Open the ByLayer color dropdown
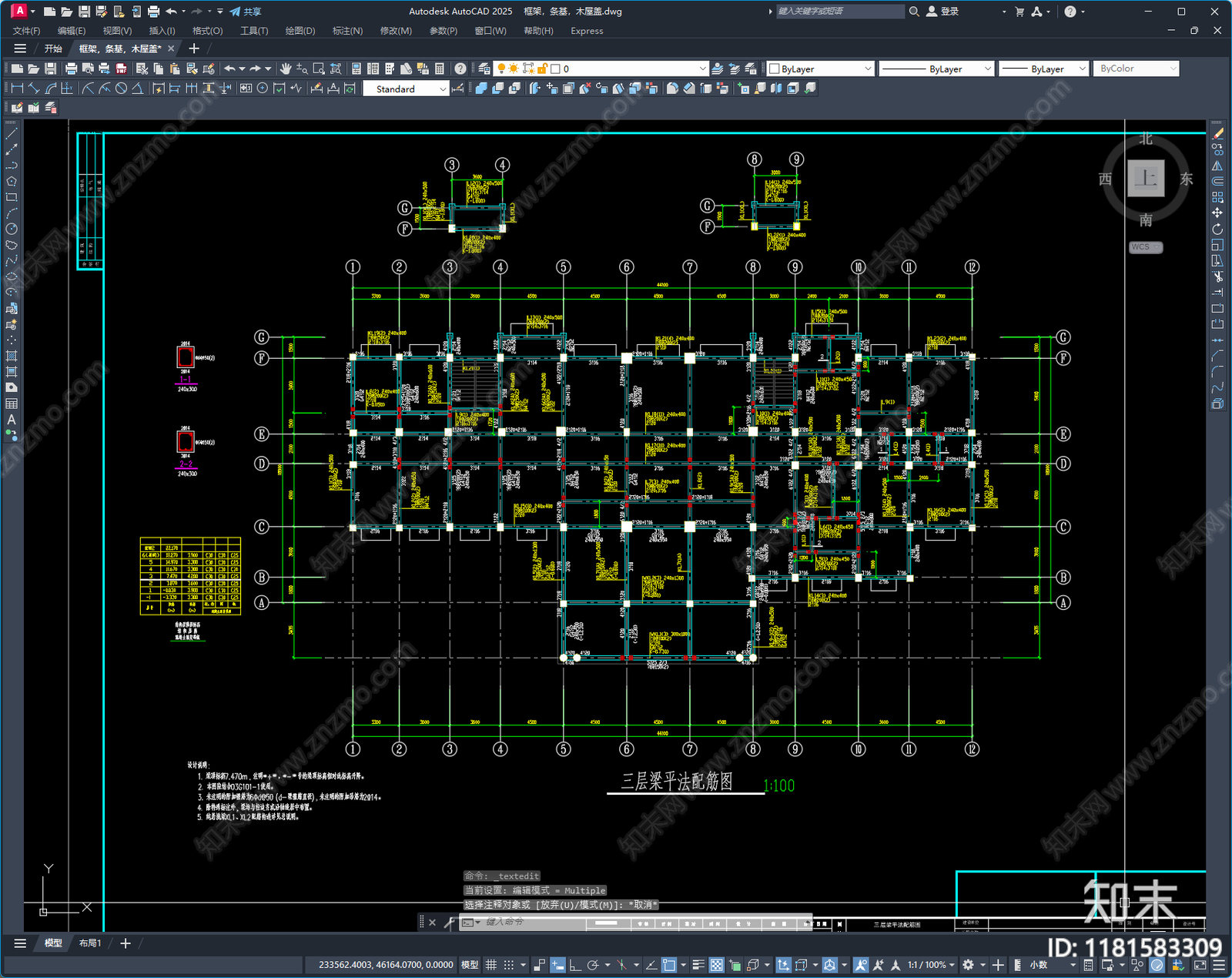The width and height of the screenshot is (1232, 978). pos(868,69)
